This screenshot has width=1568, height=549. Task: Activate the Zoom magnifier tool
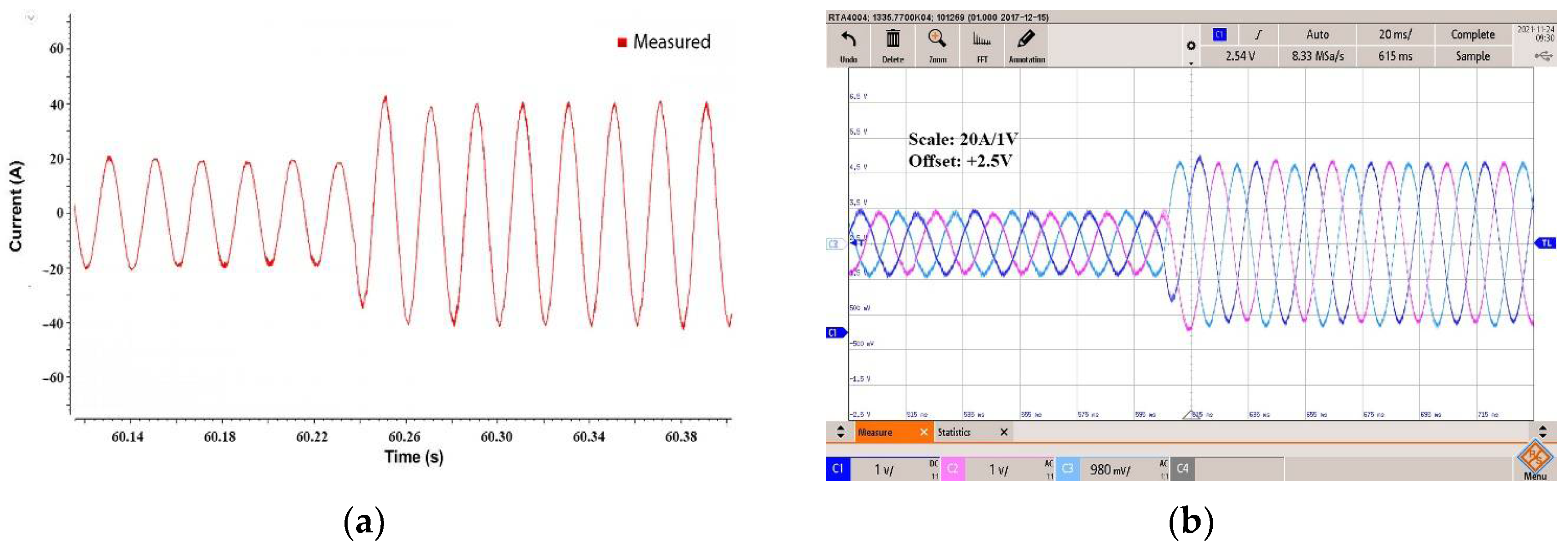937,40
